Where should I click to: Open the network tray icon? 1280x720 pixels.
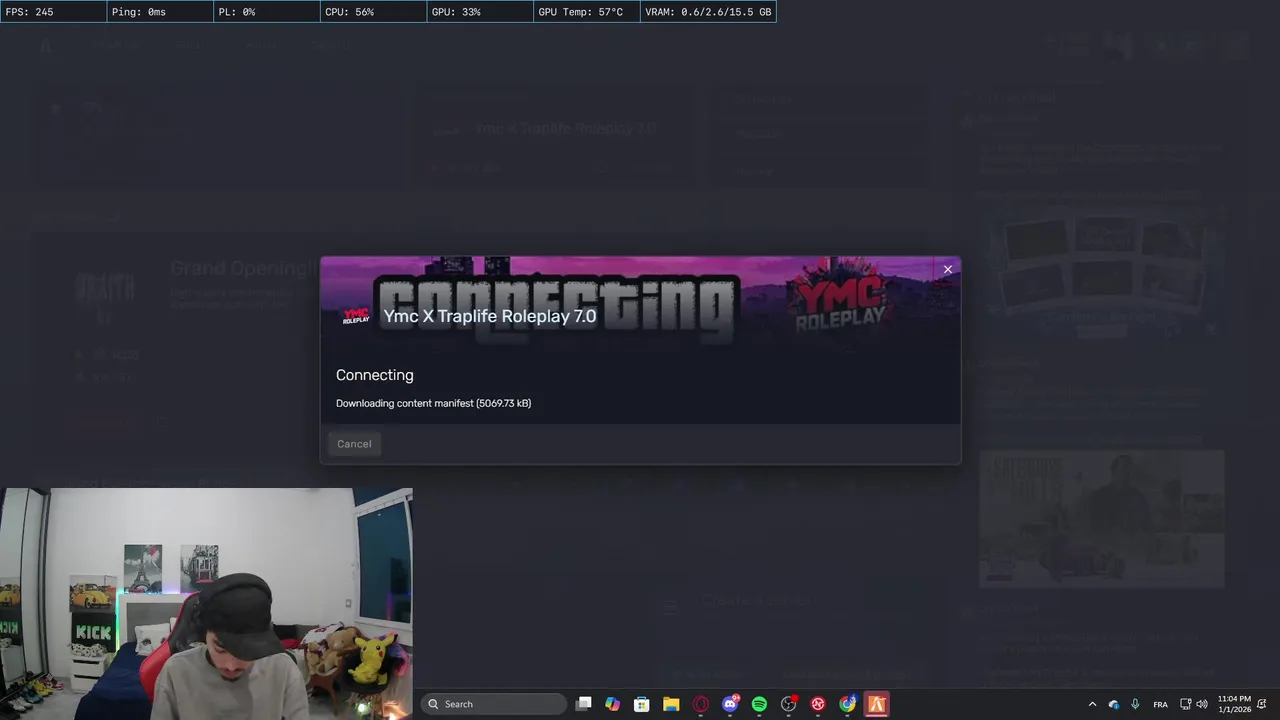(x=1186, y=704)
